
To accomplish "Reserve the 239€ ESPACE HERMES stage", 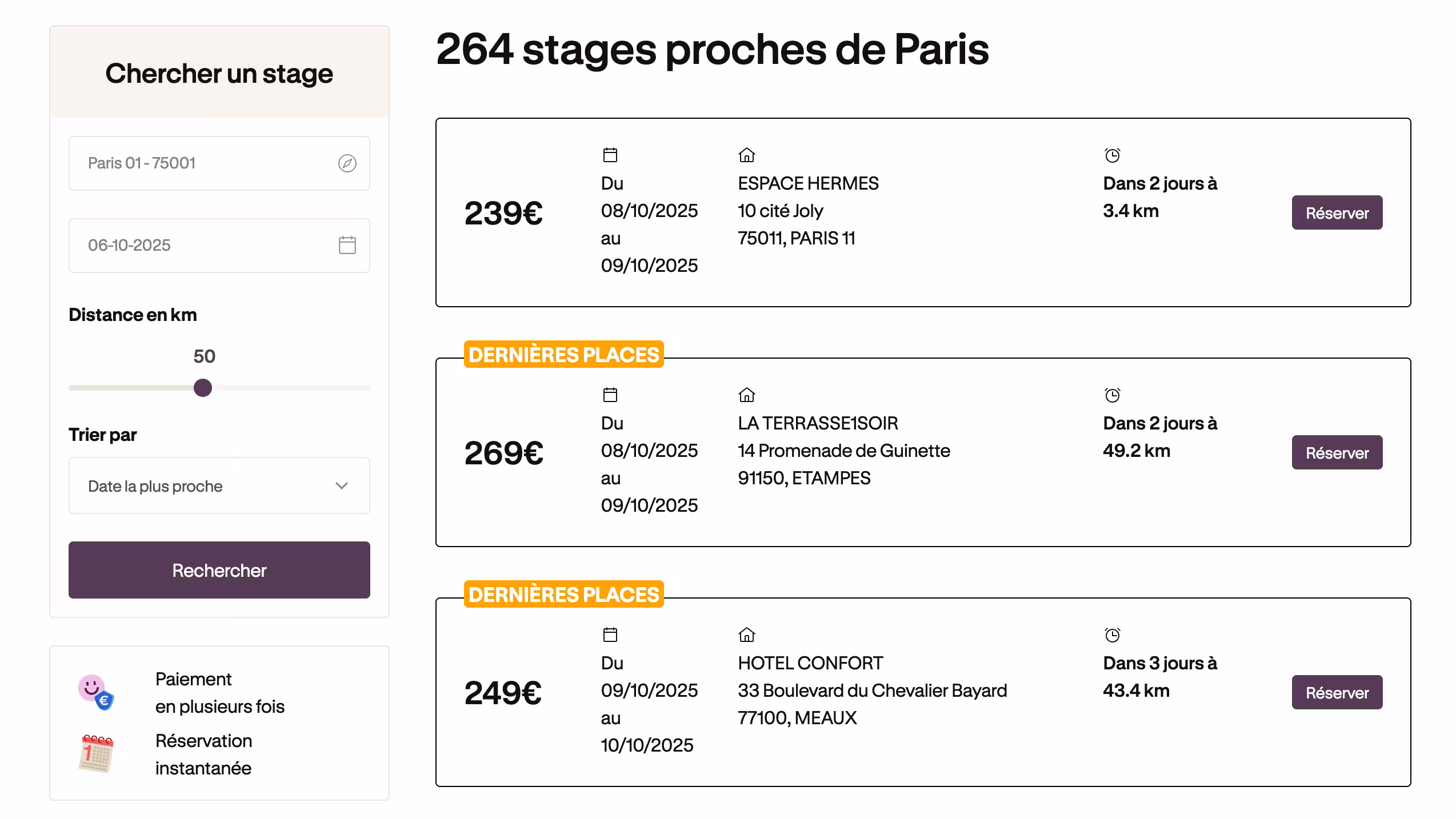I will click(x=1337, y=212).
